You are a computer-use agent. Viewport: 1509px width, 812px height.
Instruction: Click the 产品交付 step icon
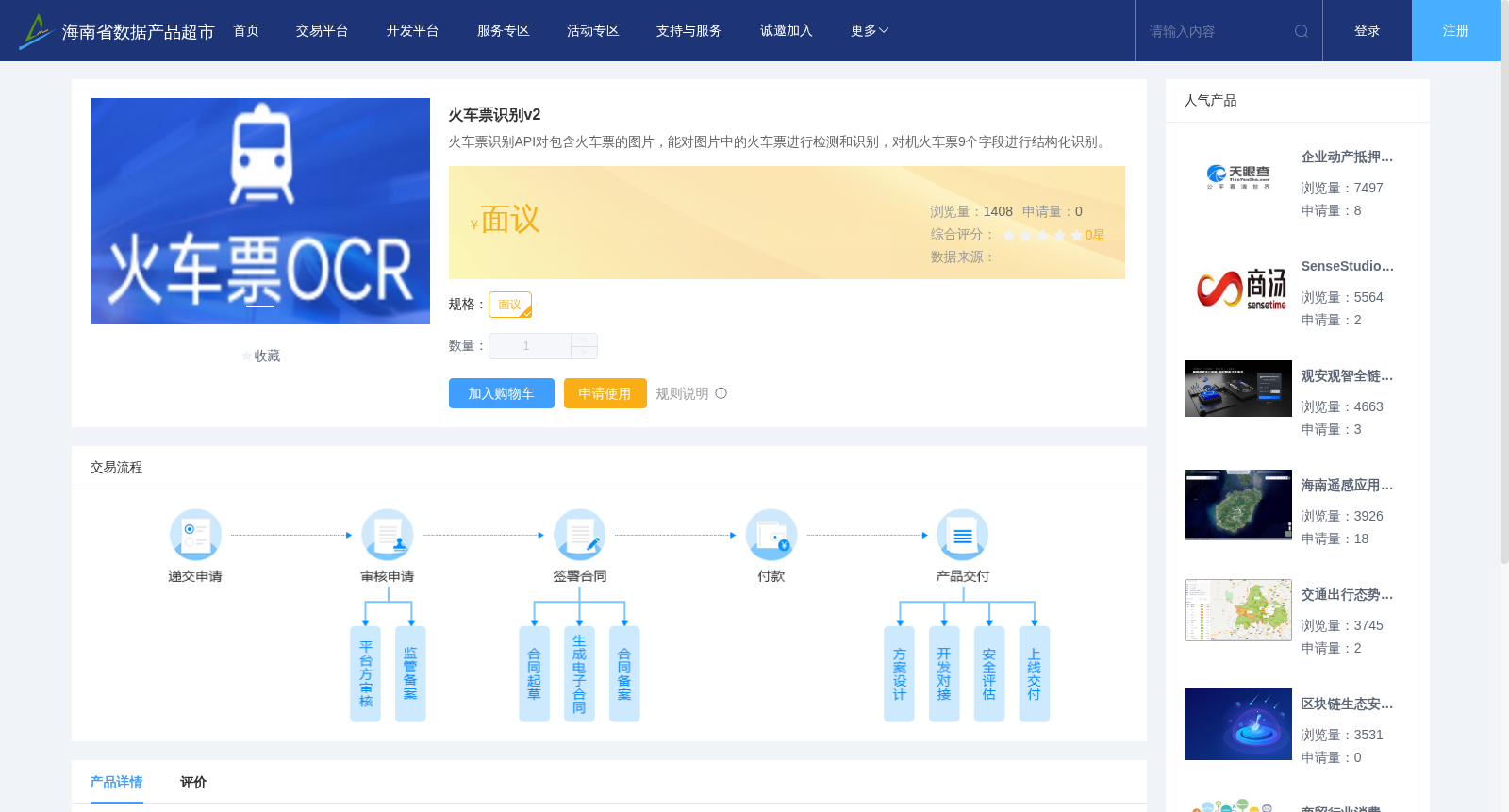pyautogui.click(x=963, y=535)
